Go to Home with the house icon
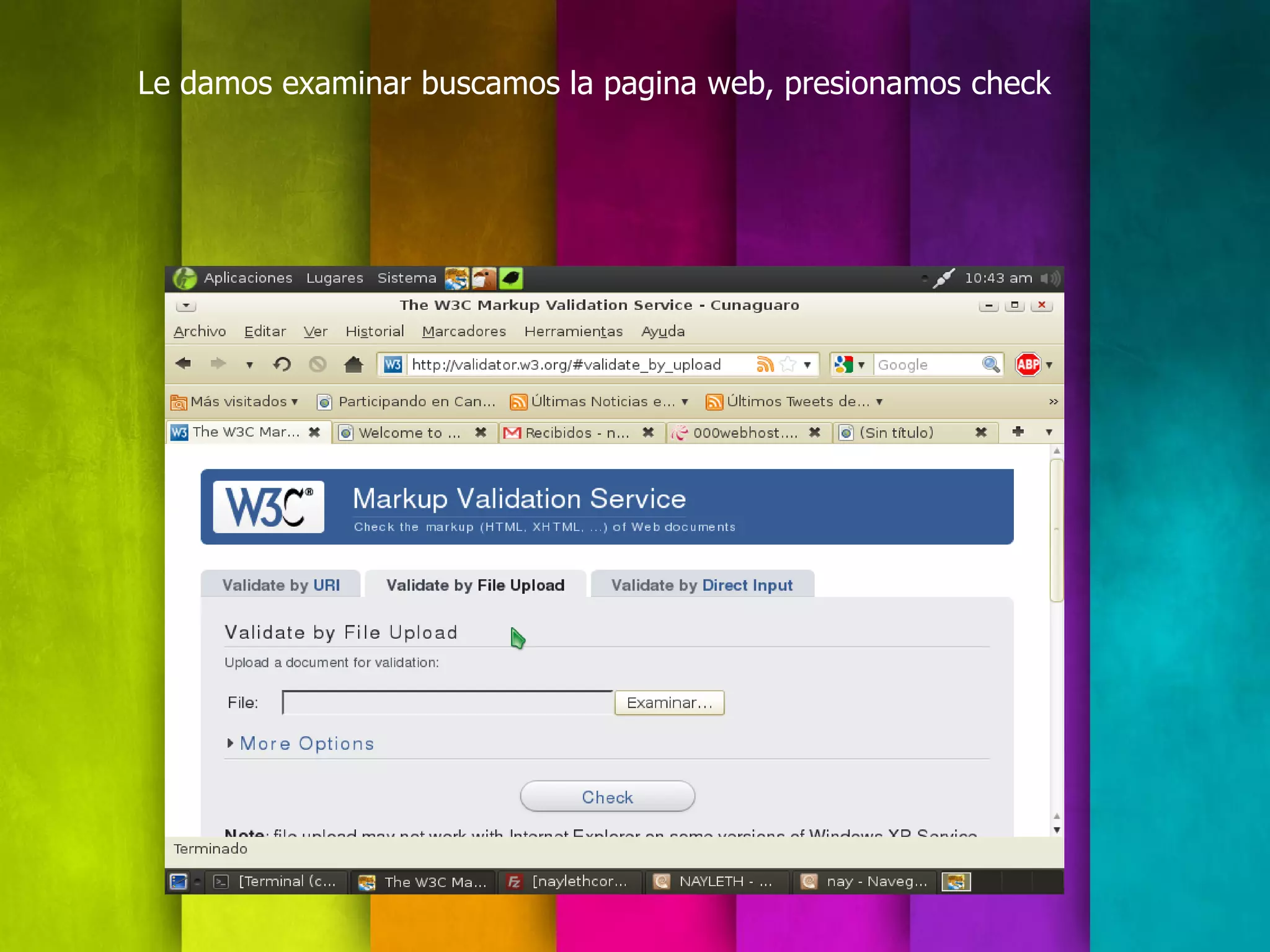1270x952 pixels. pyautogui.click(x=353, y=364)
